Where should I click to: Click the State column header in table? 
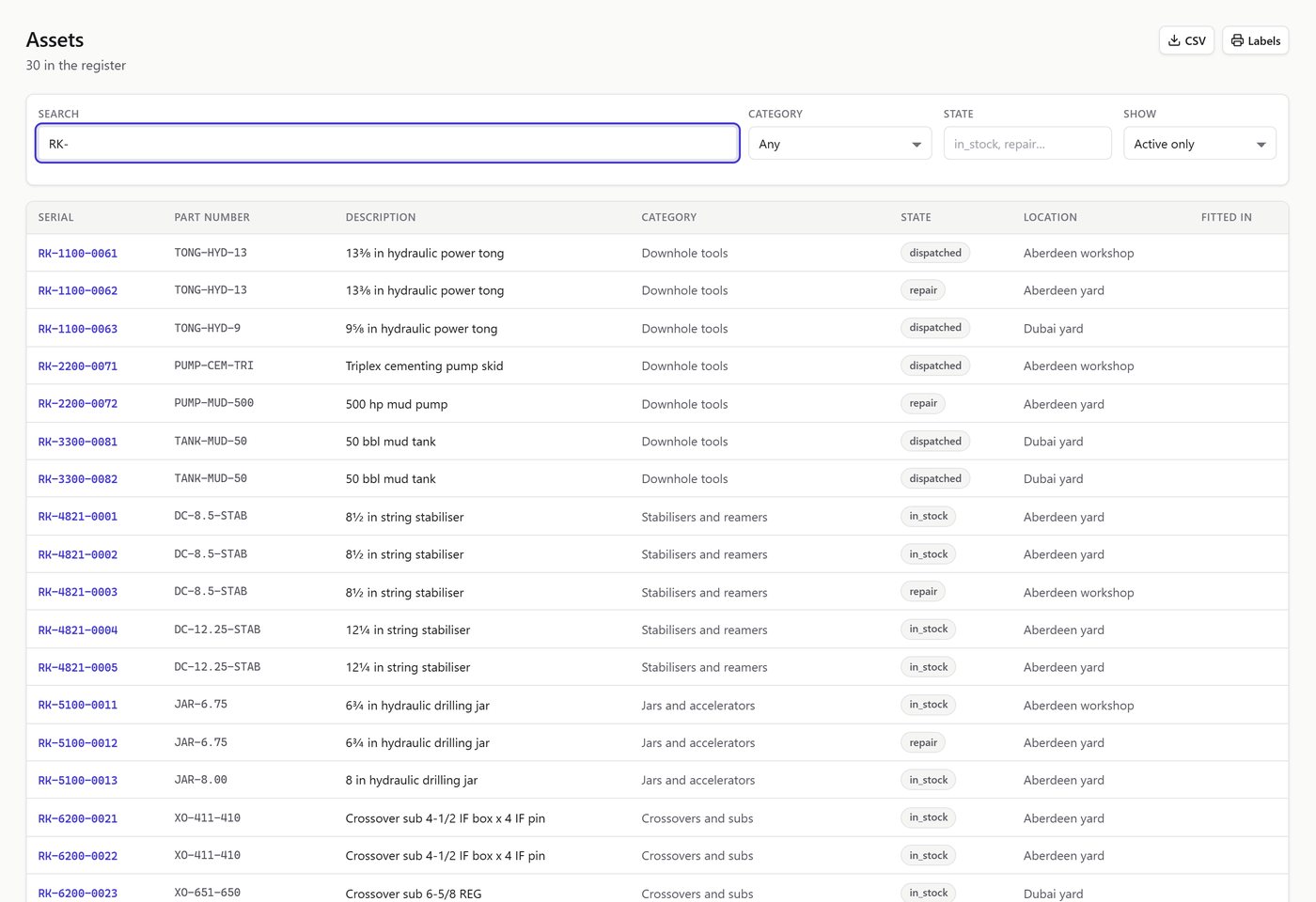(916, 217)
